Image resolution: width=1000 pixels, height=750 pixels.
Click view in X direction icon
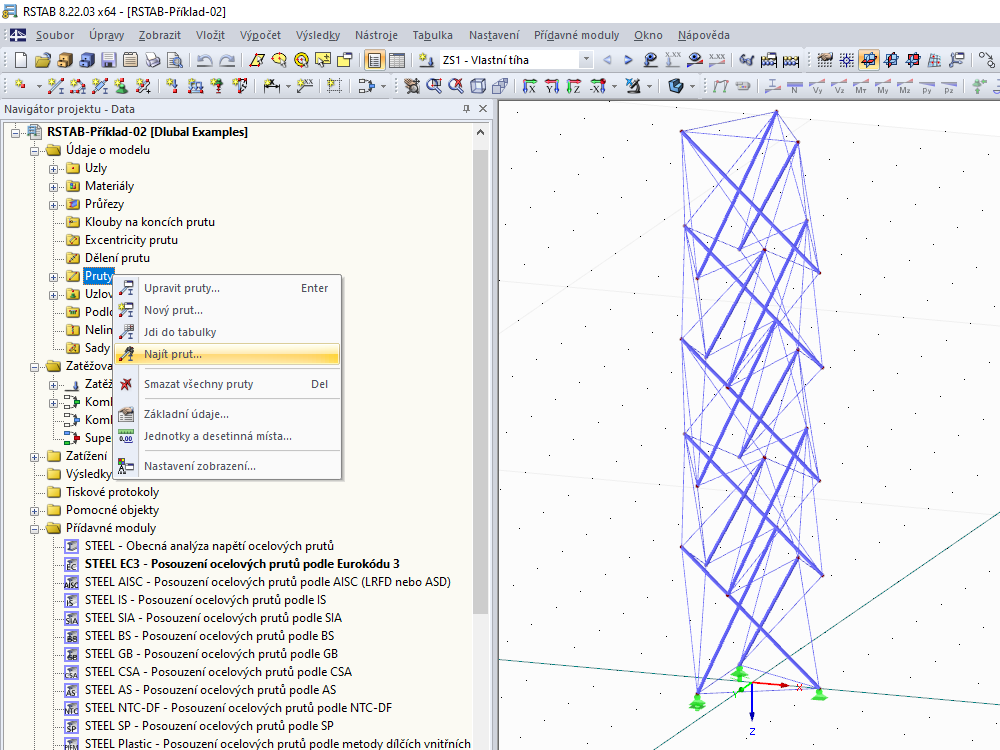(529, 85)
